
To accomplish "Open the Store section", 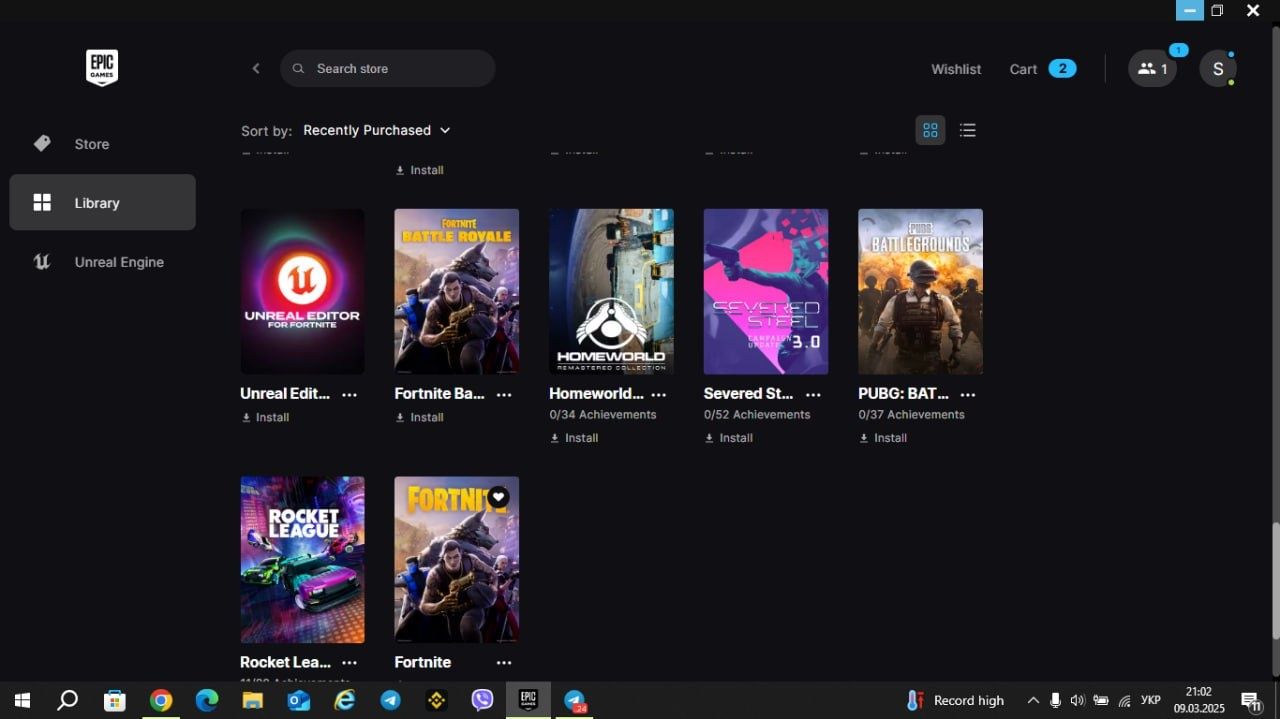I will 102,144.
